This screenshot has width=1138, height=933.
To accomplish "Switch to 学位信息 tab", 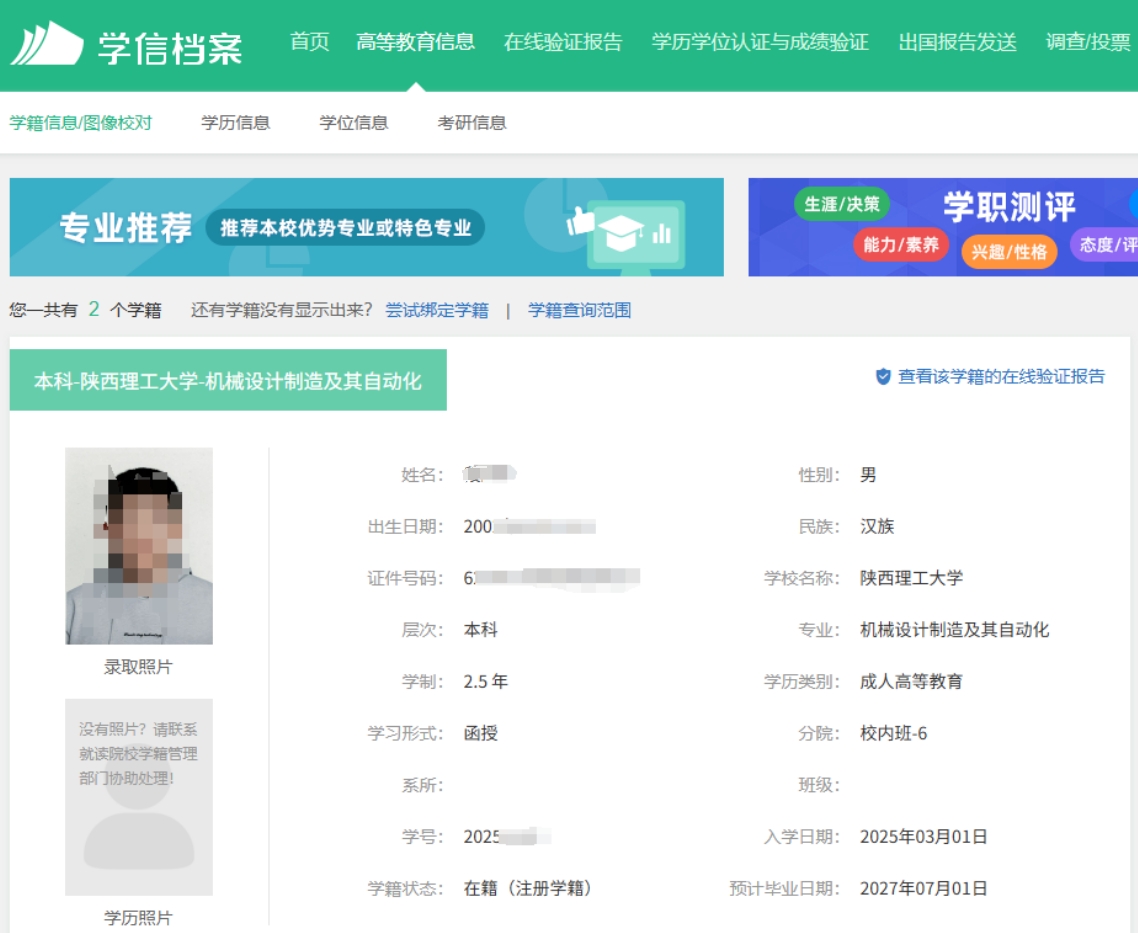I will (x=353, y=123).
